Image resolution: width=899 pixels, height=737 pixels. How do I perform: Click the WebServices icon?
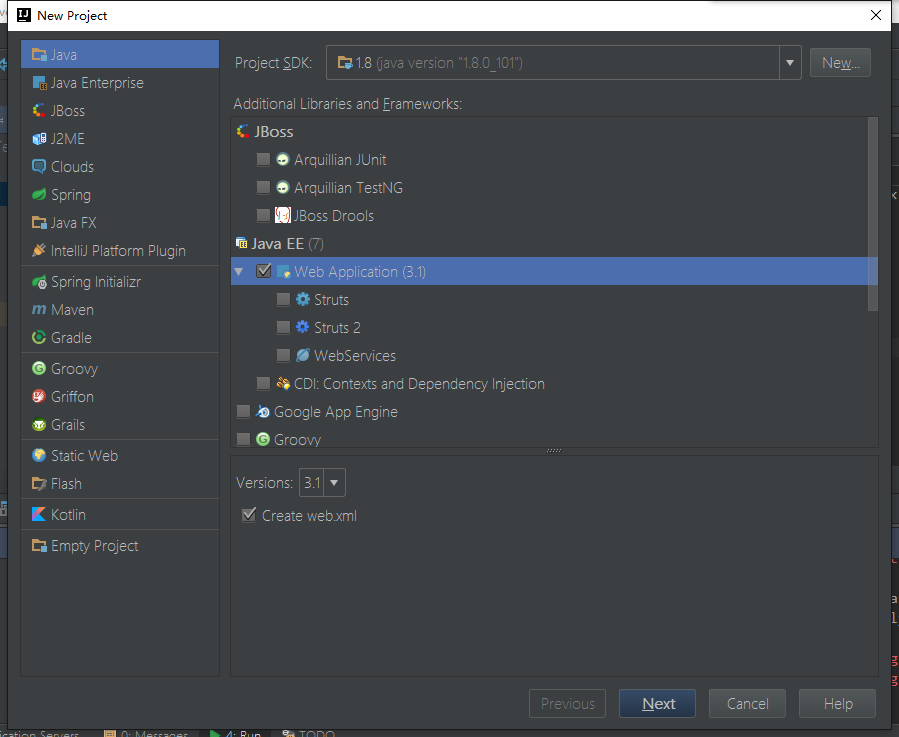[x=303, y=355]
